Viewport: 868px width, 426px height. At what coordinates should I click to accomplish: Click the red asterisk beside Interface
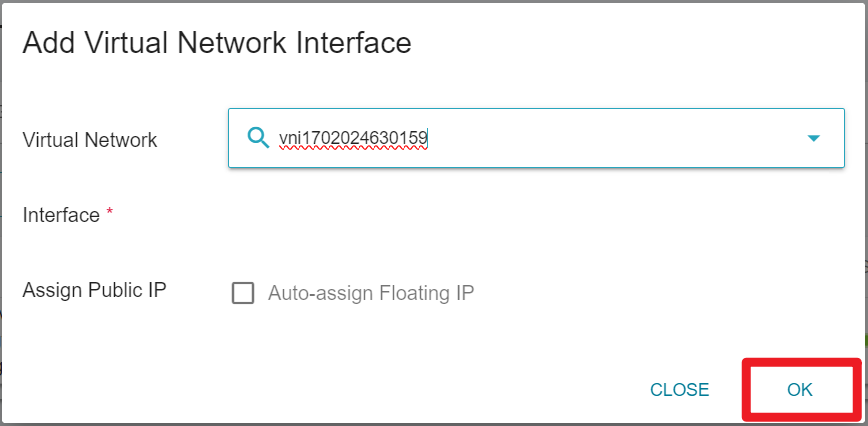(110, 212)
